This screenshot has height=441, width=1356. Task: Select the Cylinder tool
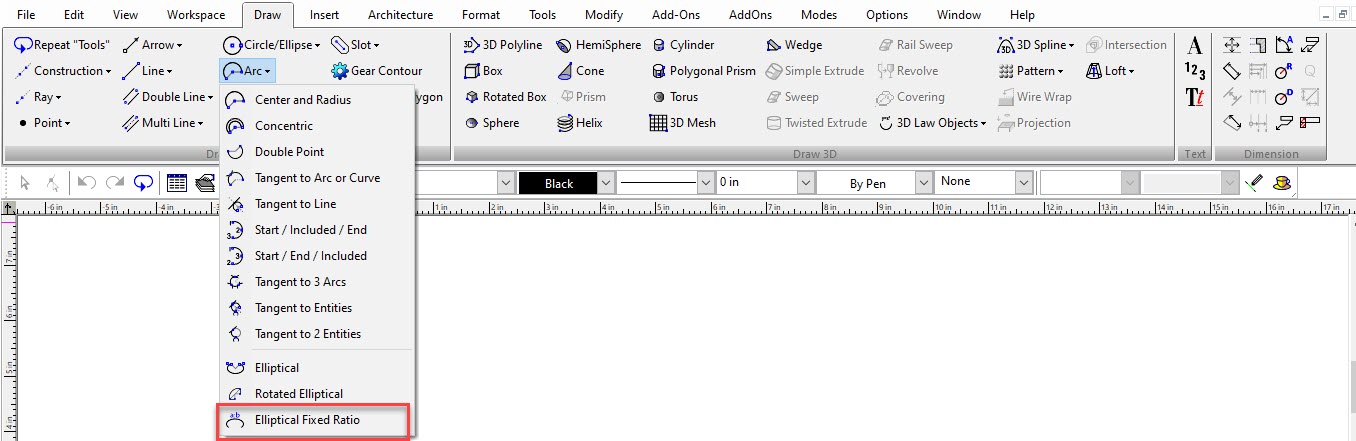click(x=683, y=45)
